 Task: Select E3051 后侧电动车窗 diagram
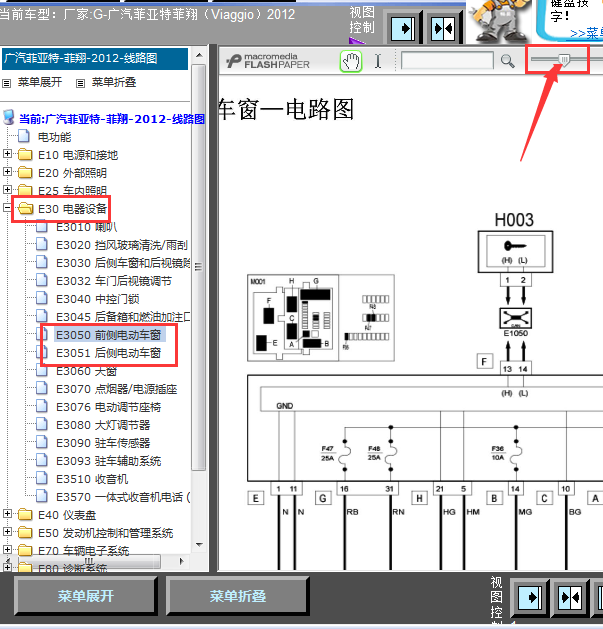(x=109, y=353)
